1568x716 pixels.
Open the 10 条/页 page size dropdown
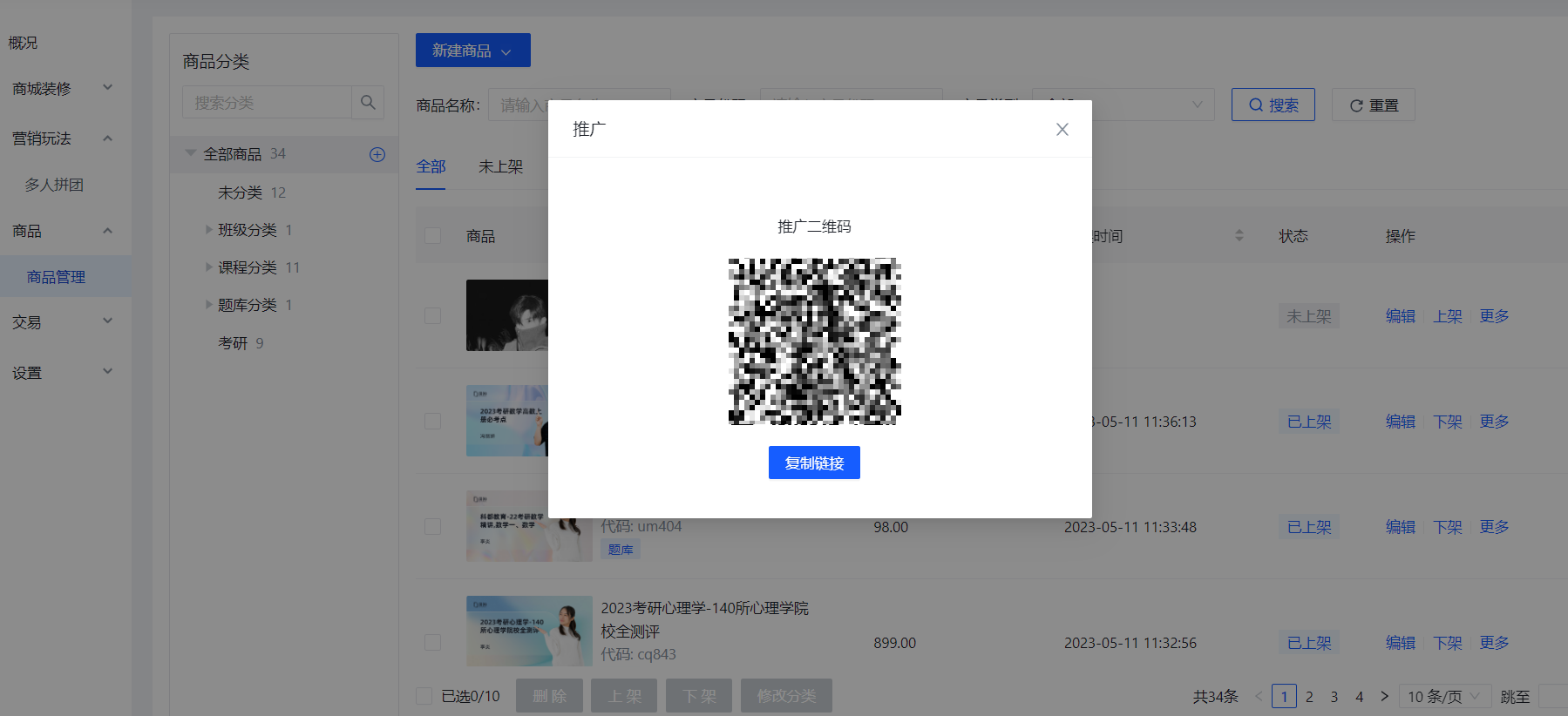point(1443,696)
